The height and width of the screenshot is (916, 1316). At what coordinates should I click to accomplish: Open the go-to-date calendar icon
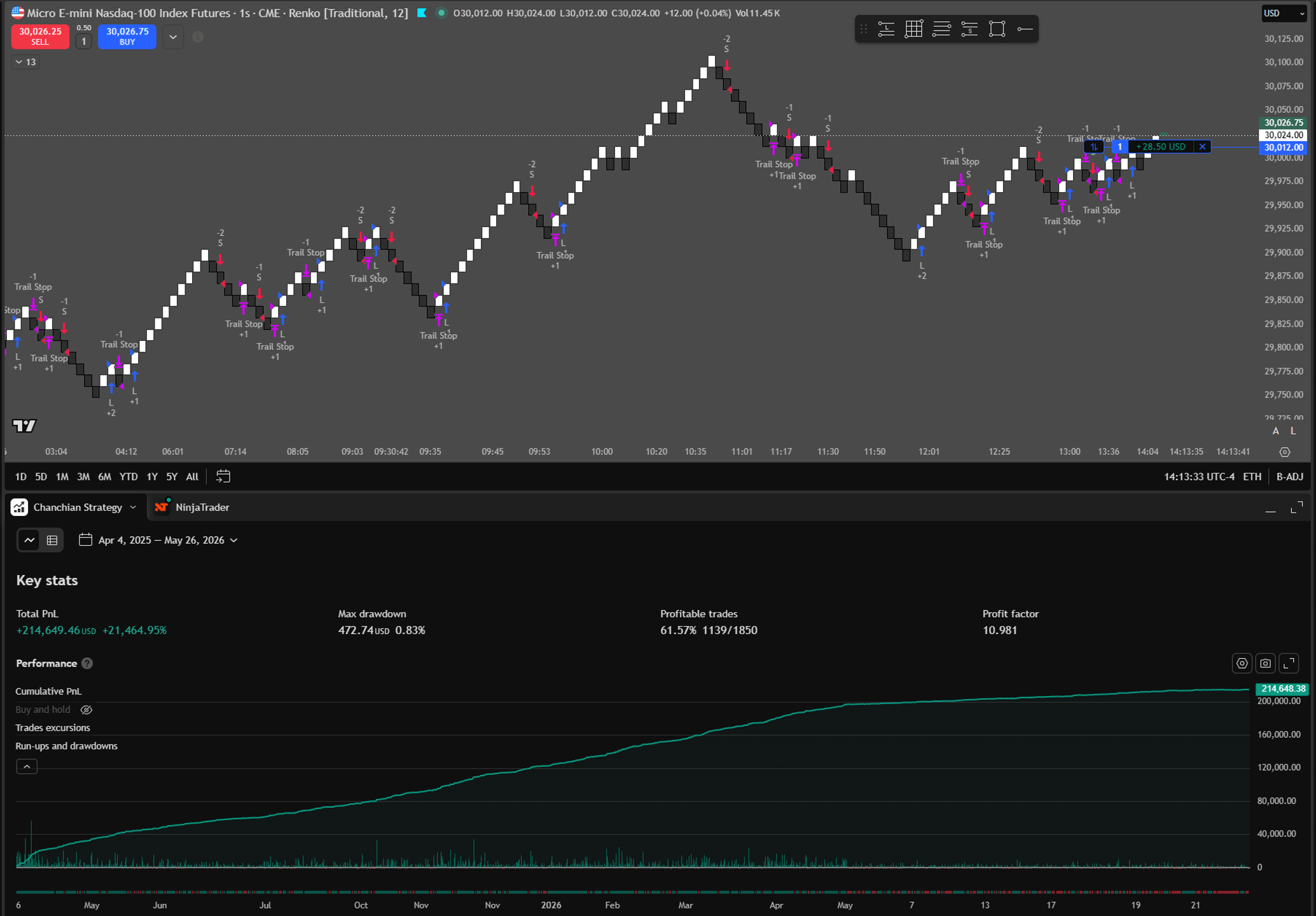tap(223, 476)
